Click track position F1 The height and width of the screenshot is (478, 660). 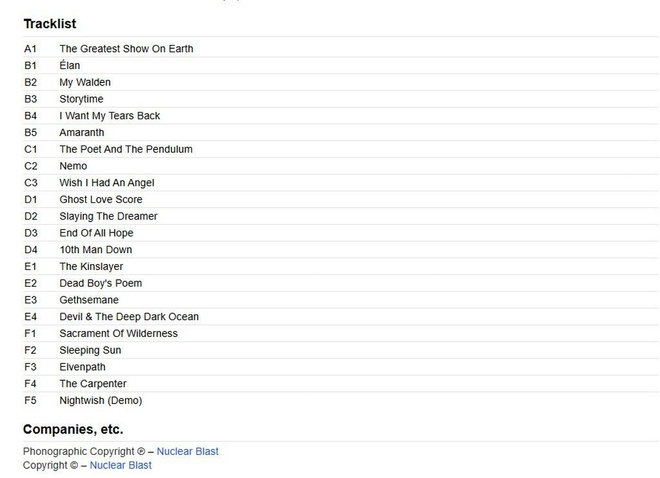30,334
